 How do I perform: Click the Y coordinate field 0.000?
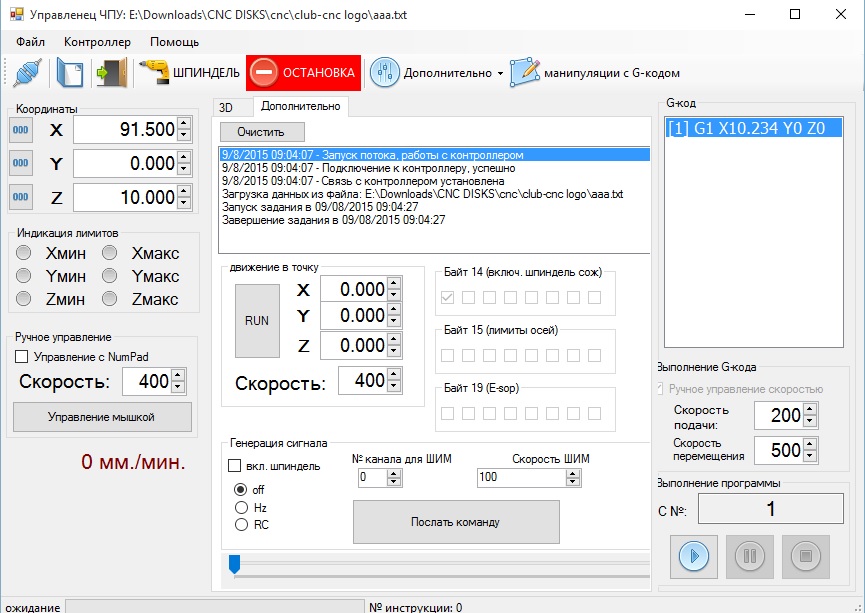tap(126, 163)
